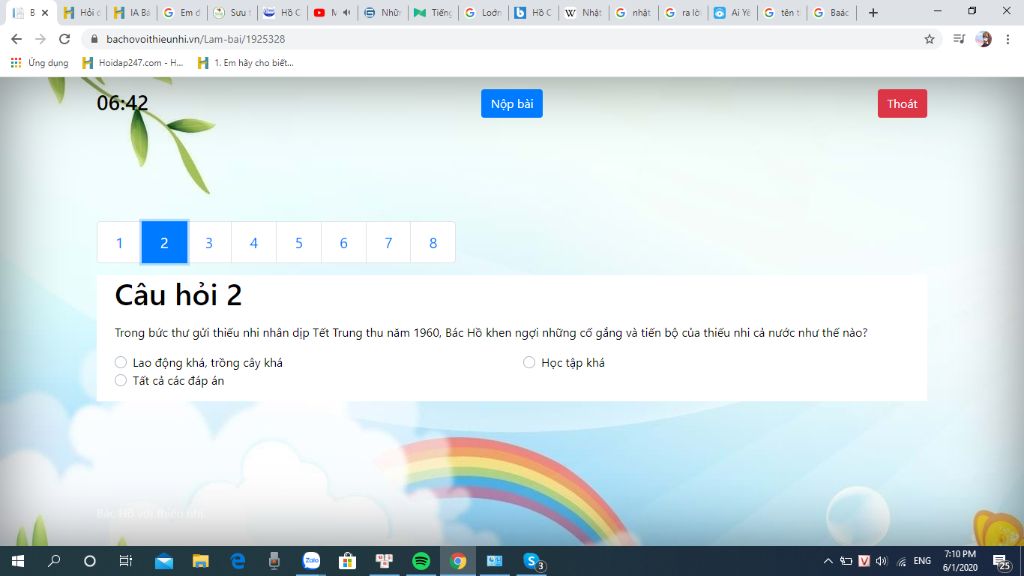Viewport: 1024px width, 576px height.
Task: Exit the quiz with Thoát button
Action: coord(902,104)
